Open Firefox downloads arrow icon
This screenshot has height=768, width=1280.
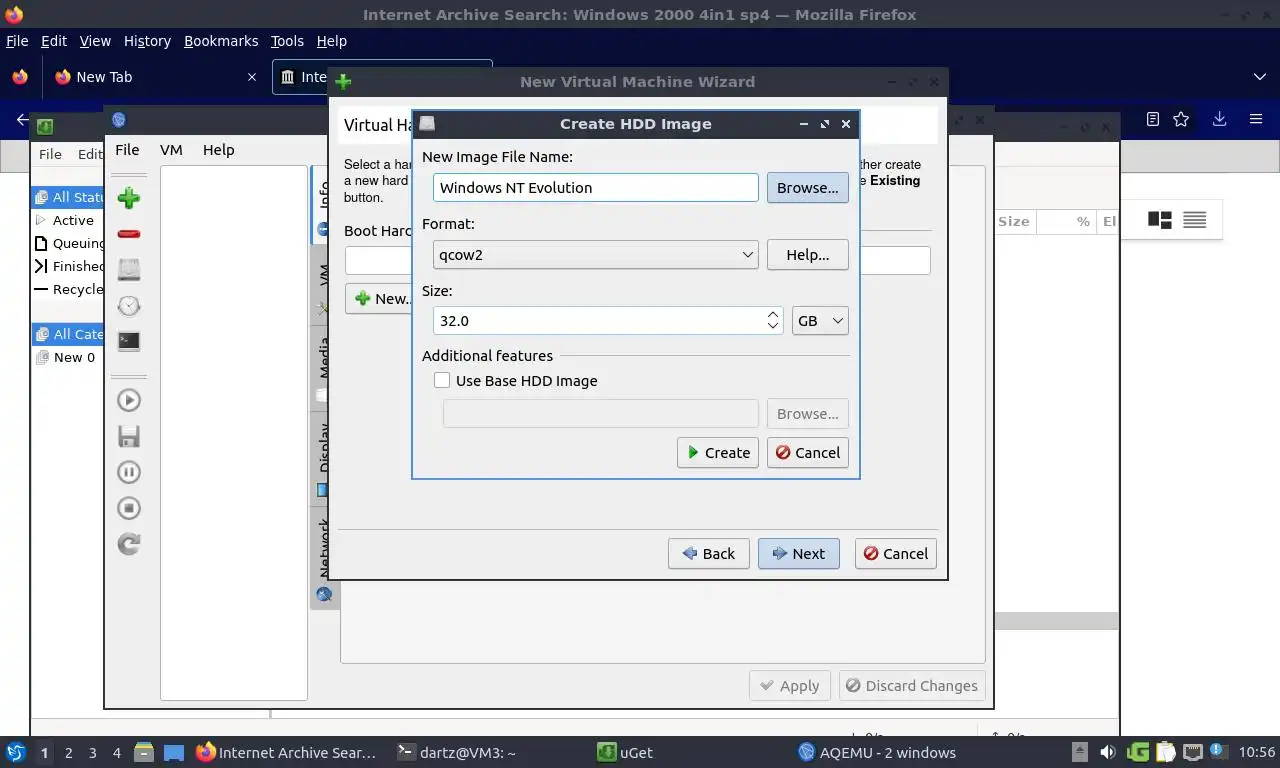[x=1219, y=119]
